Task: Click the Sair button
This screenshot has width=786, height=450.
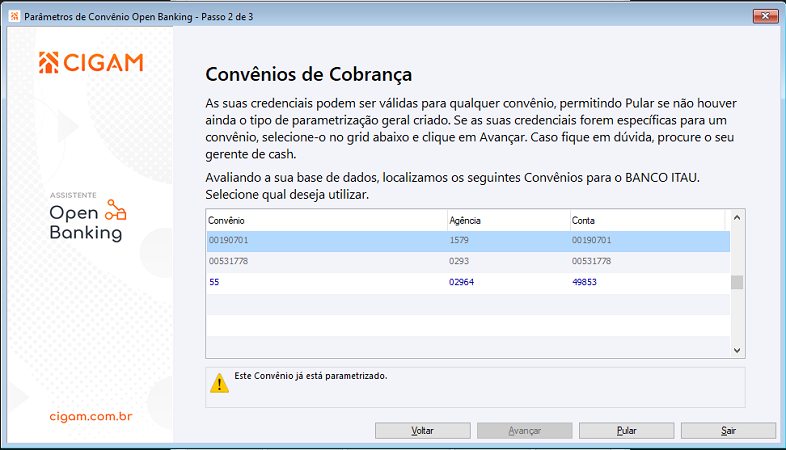Action: (x=728, y=430)
